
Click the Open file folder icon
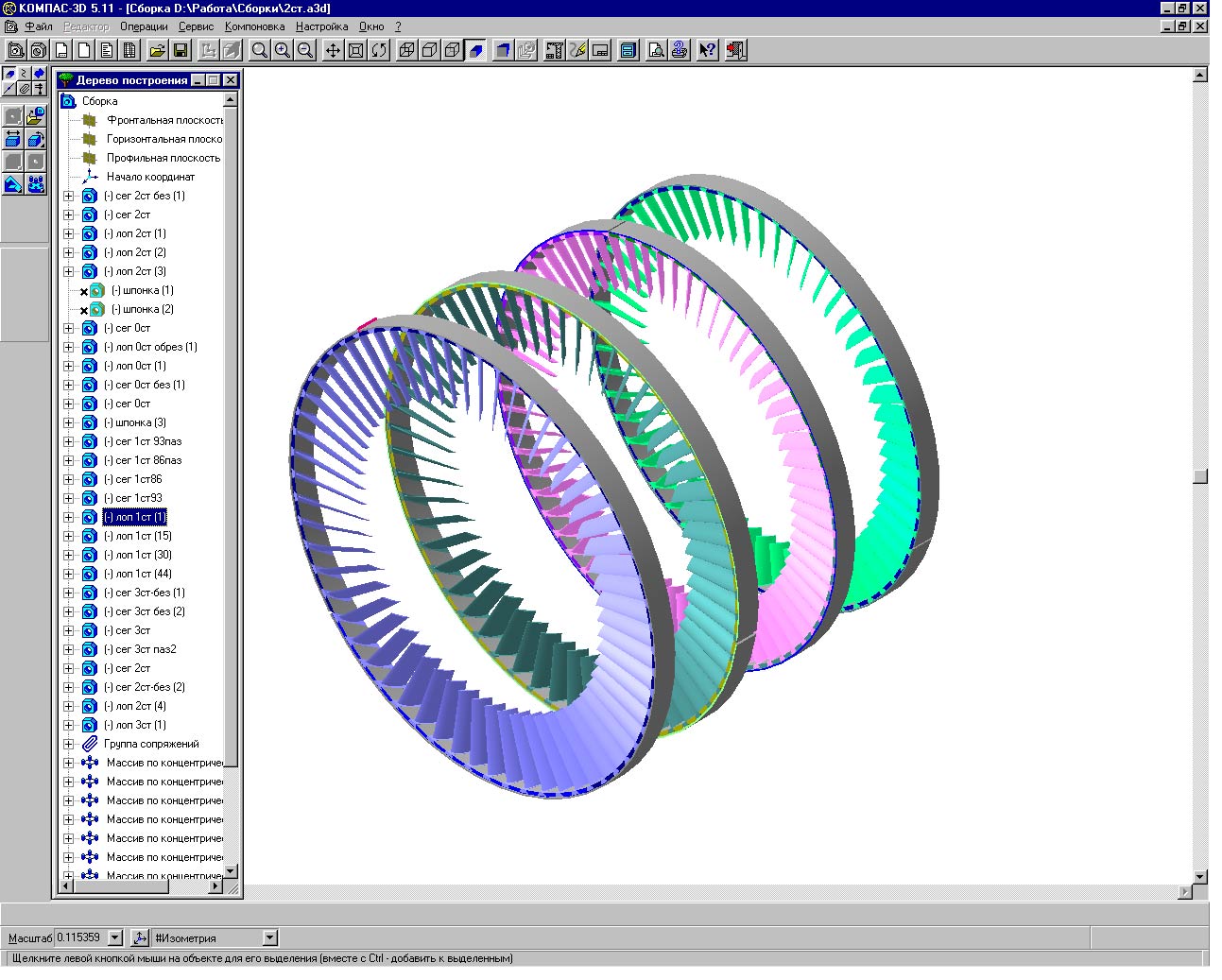pos(157,50)
